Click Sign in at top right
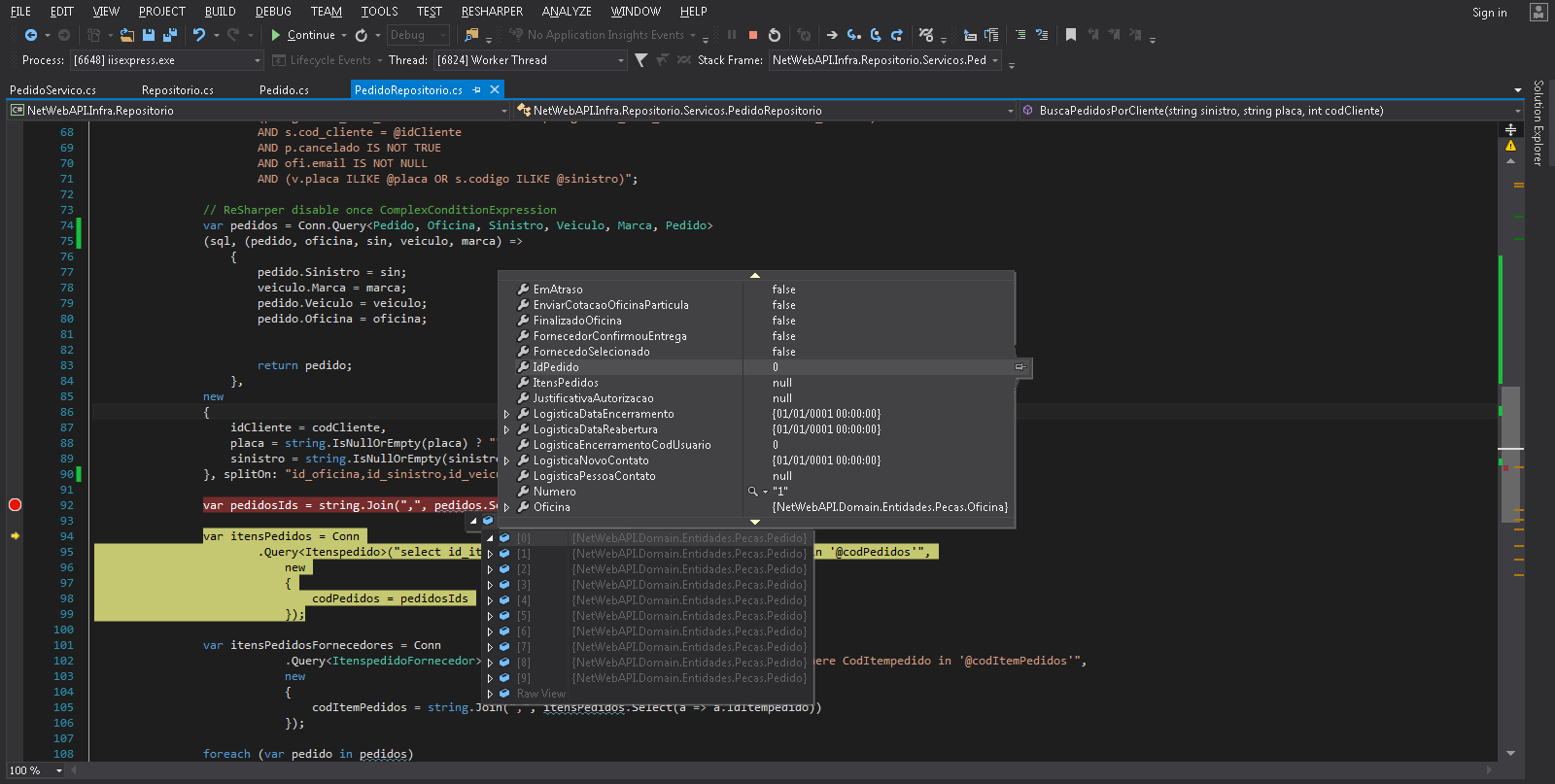This screenshot has width=1555, height=784. [1489, 13]
